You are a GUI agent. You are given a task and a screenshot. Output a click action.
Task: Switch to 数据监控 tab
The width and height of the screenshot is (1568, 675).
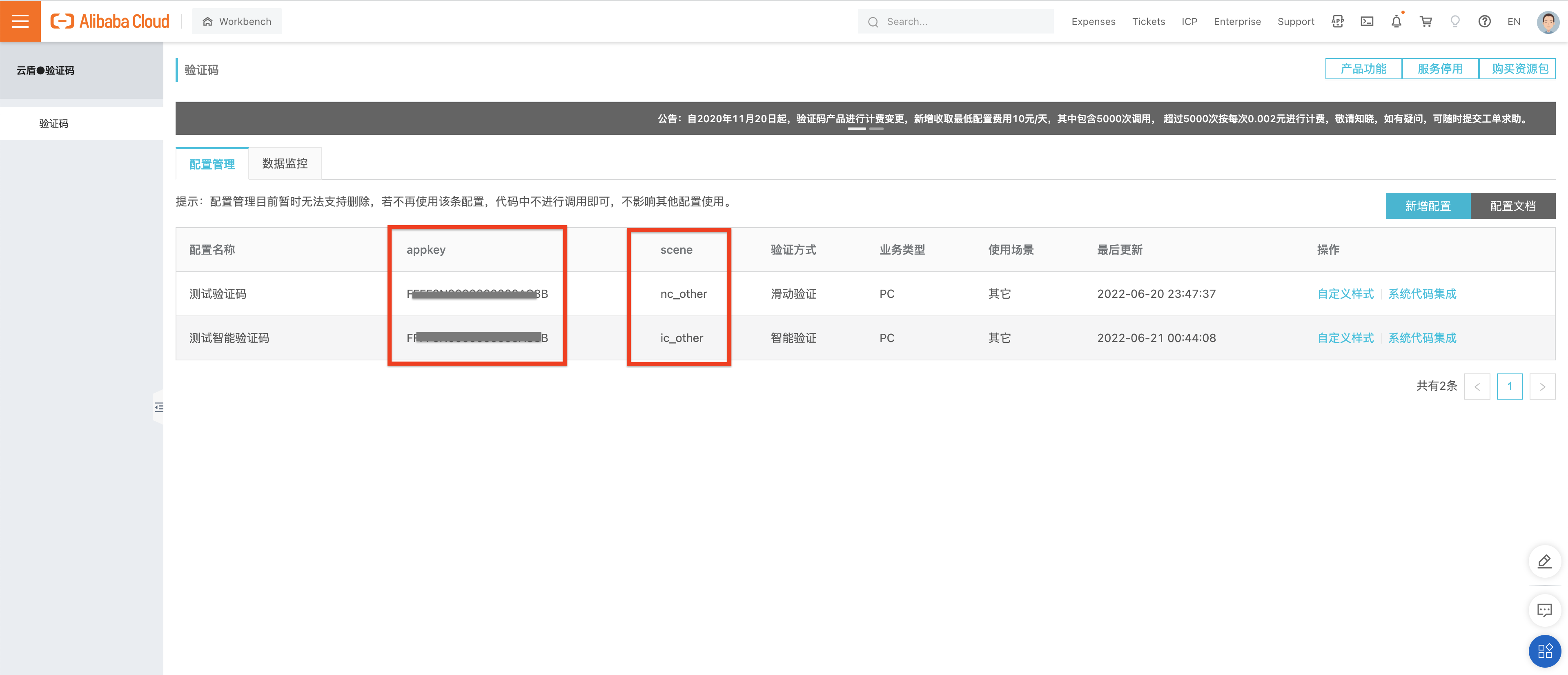(x=283, y=163)
